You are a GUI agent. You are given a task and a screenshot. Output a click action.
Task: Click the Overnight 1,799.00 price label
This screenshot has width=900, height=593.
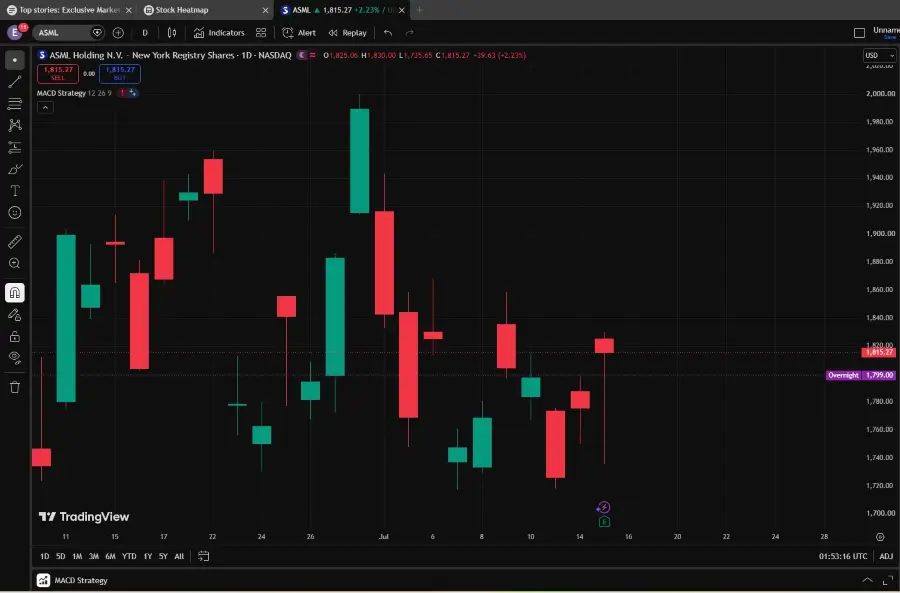click(x=860, y=375)
